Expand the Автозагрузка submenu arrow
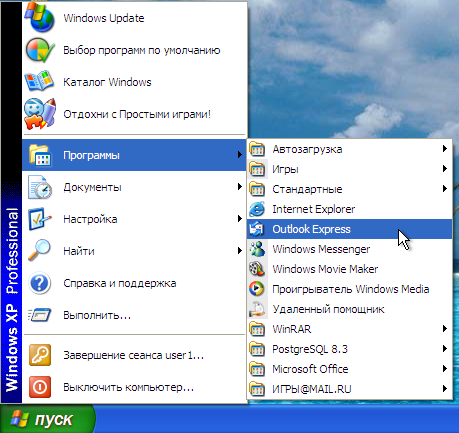The image size is (459, 433). pos(445,149)
